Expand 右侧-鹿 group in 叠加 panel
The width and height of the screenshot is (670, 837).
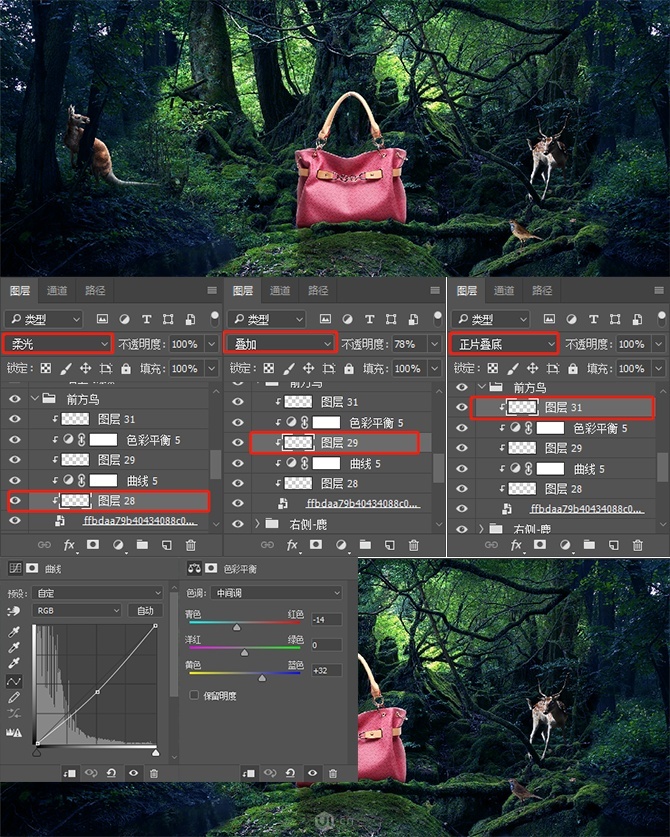[x=257, y=524]
